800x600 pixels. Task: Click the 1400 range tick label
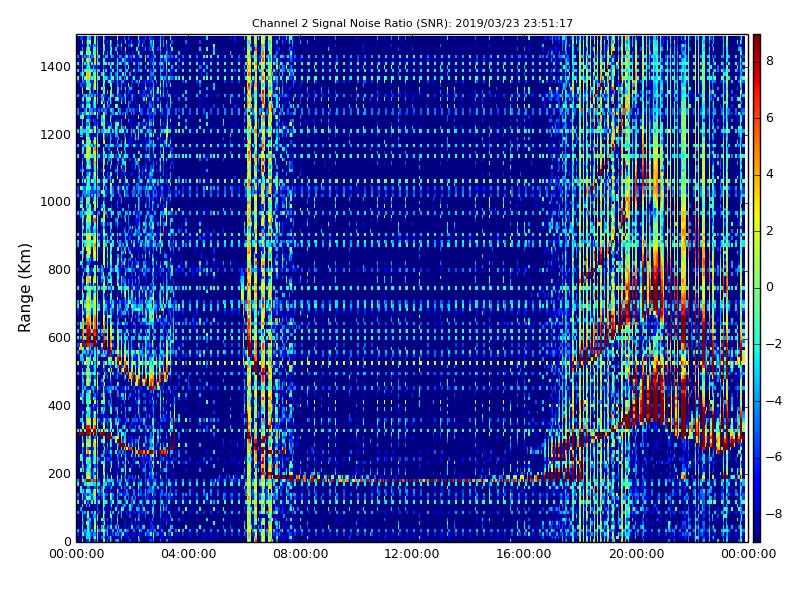(x=56, y=67)
